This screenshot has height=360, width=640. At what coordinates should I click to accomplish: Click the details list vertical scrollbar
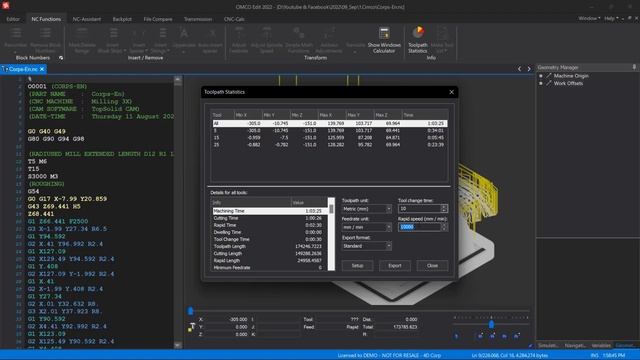pos(331,234)
